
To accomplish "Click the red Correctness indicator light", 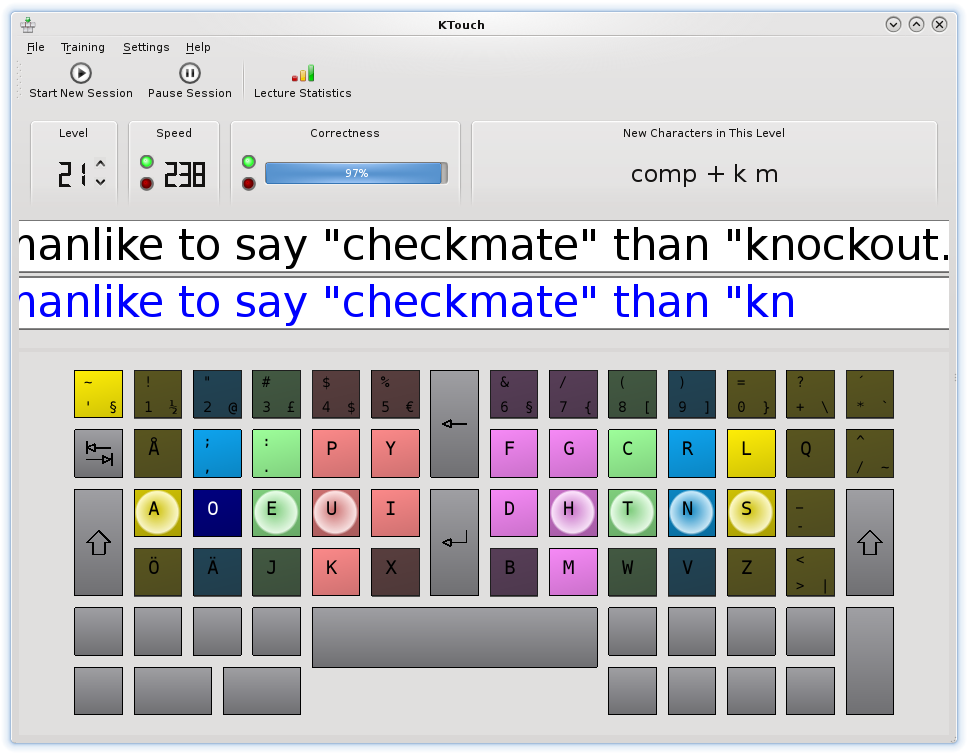I will coord(248,183).
